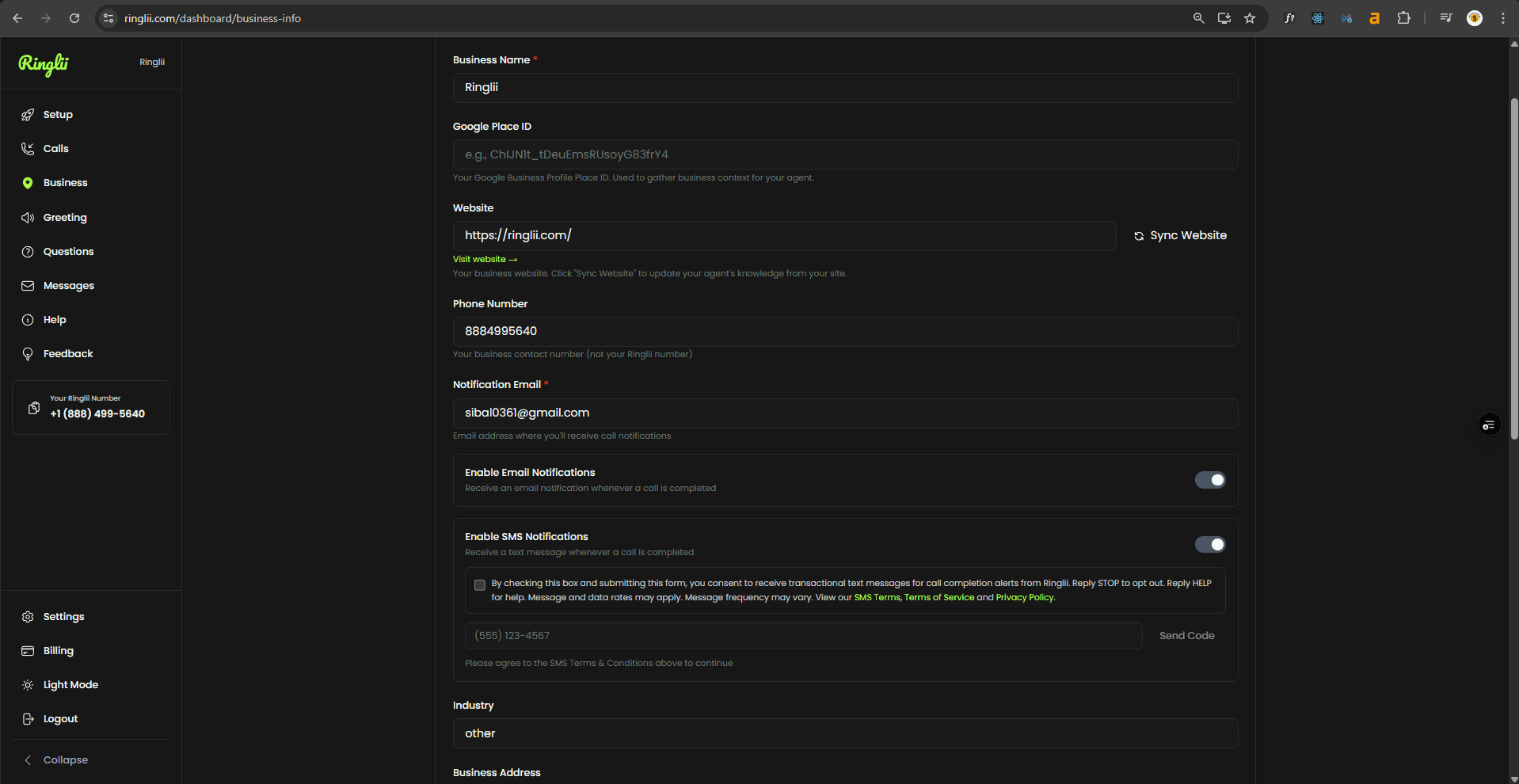Screen dimensions: 1519x784
Task: Open the Industry dropdown showing 'other'
Action: tap(843, 733)
